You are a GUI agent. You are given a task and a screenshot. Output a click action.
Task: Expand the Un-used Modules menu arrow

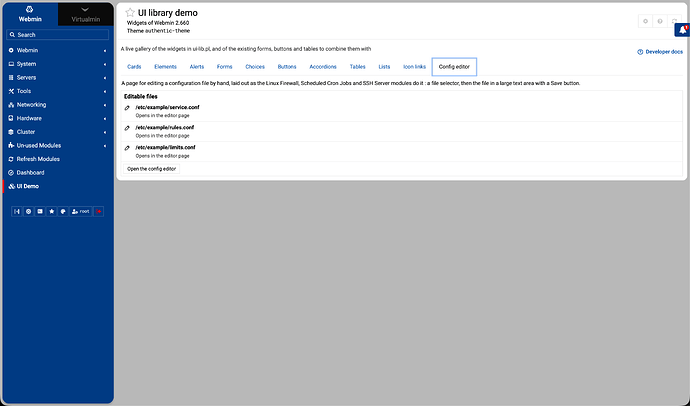105,146
